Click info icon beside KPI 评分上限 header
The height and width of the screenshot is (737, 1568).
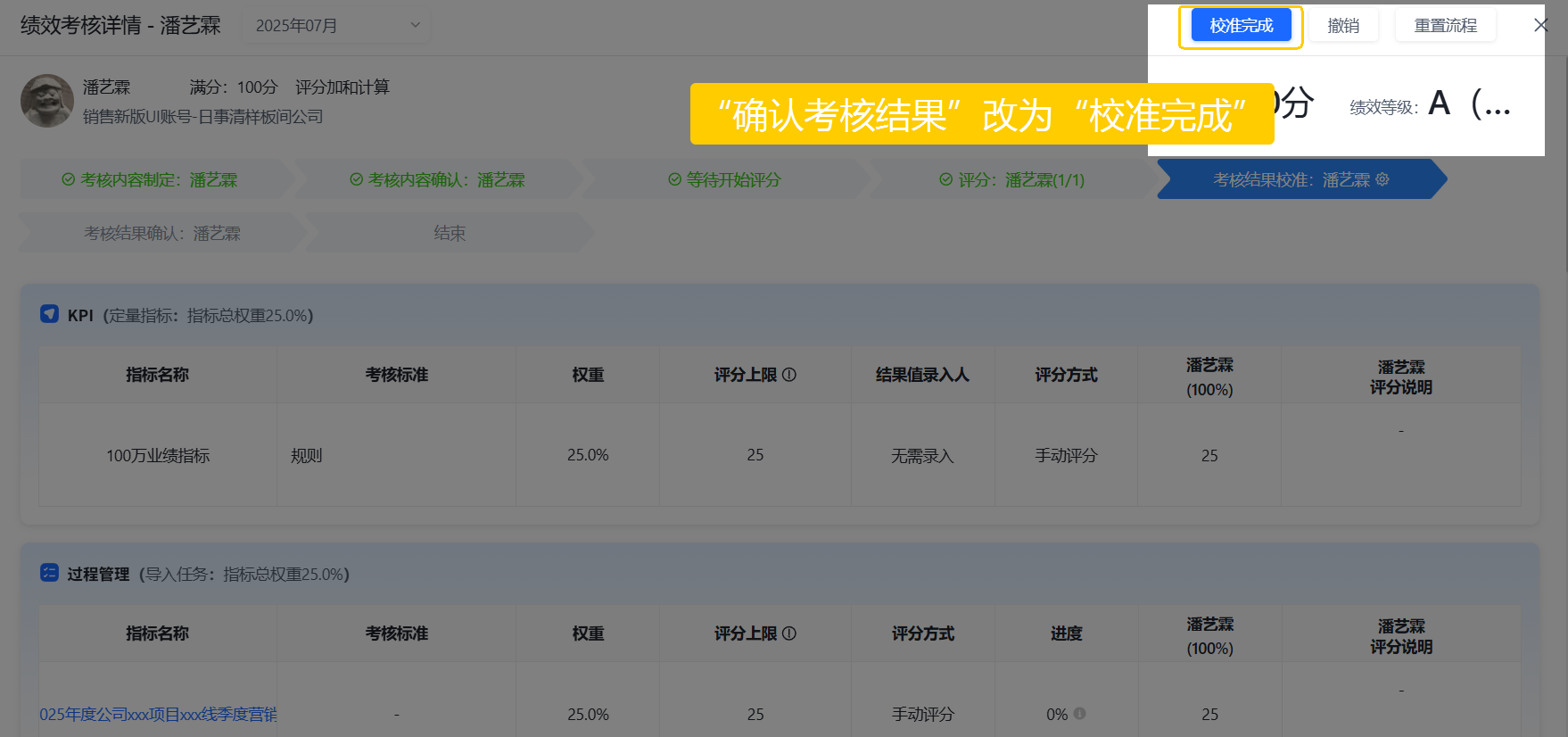[789, 375]
